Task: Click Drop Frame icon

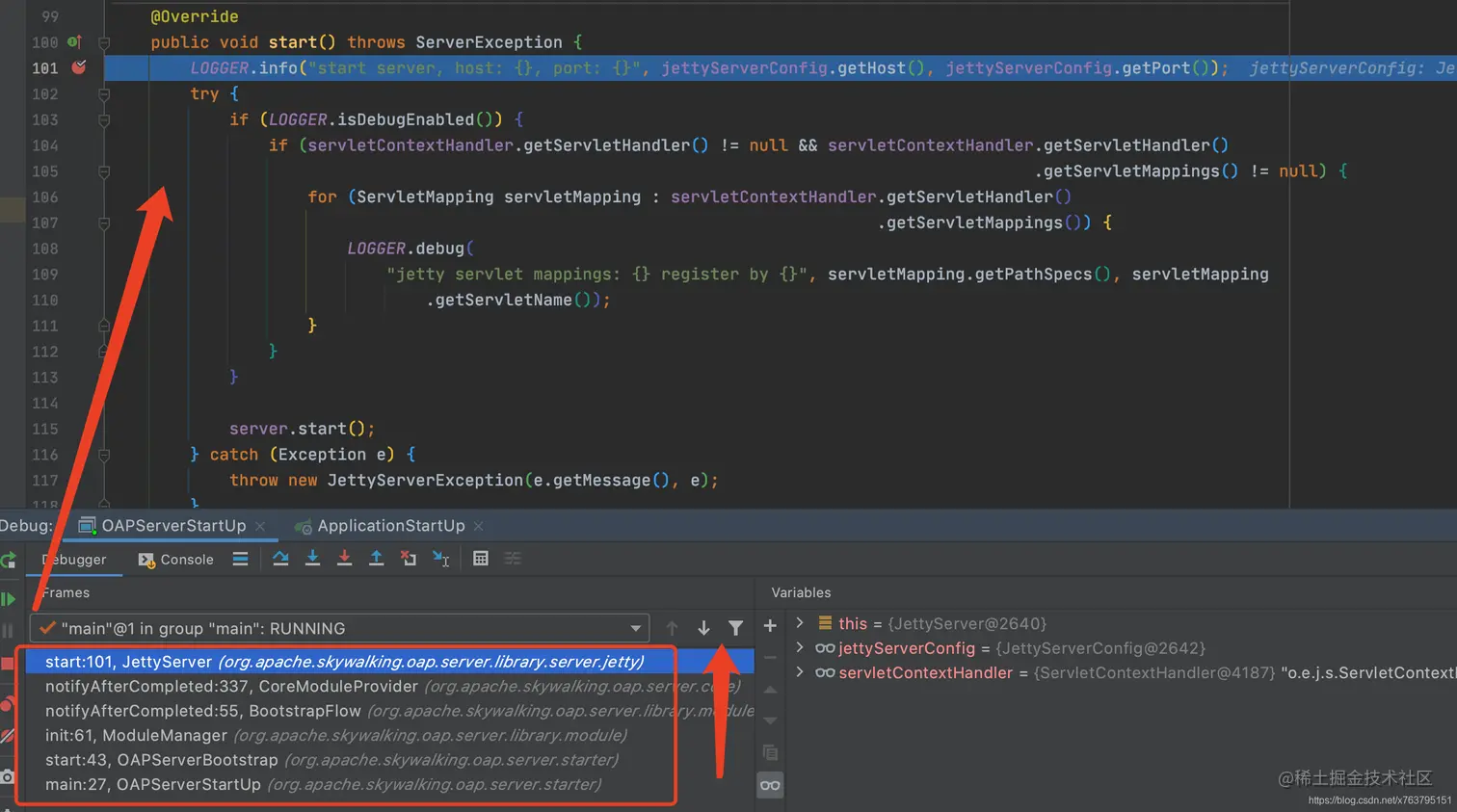Action: coord(409,559)
